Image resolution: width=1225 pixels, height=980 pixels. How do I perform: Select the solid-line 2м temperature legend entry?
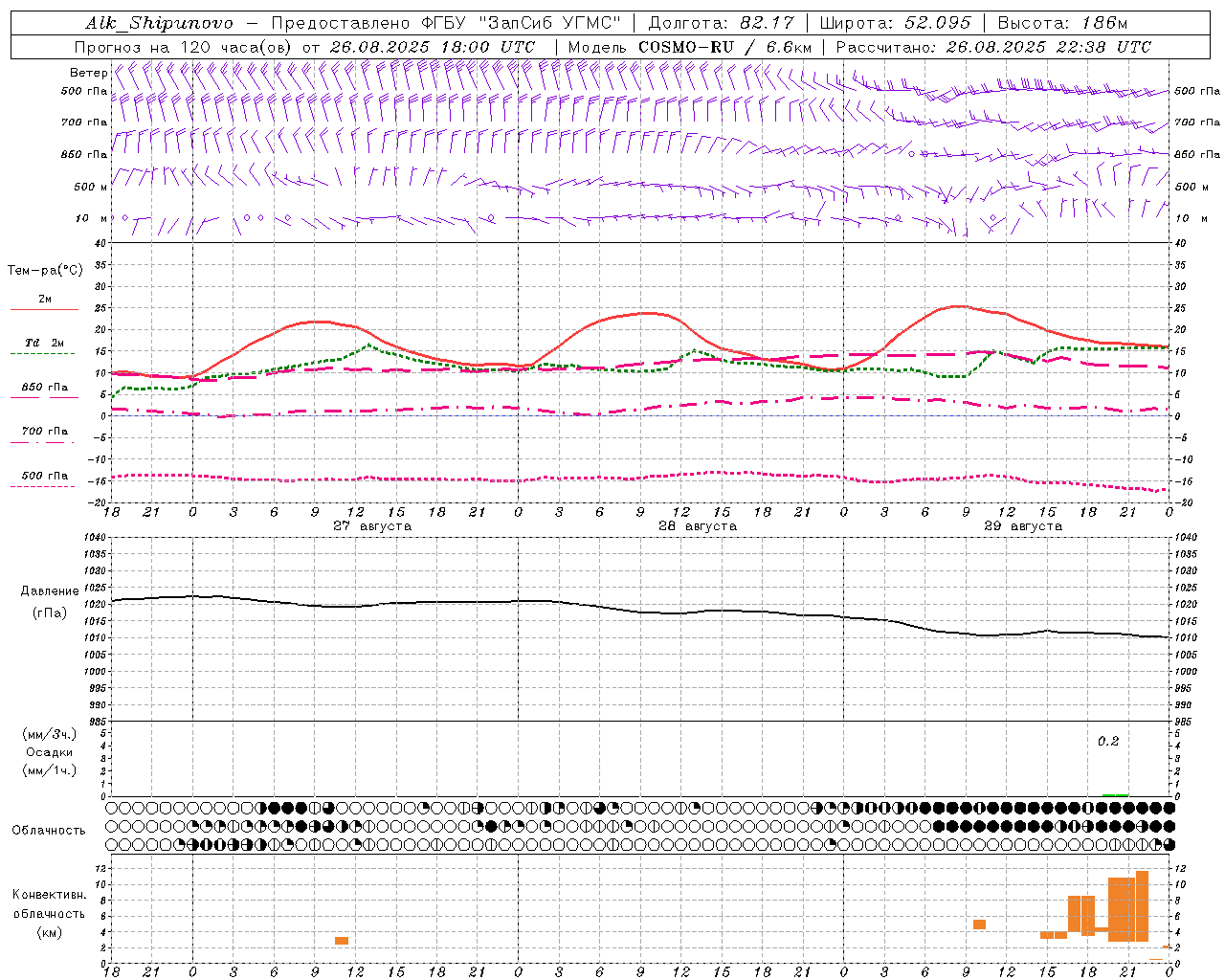coord(44,302)
